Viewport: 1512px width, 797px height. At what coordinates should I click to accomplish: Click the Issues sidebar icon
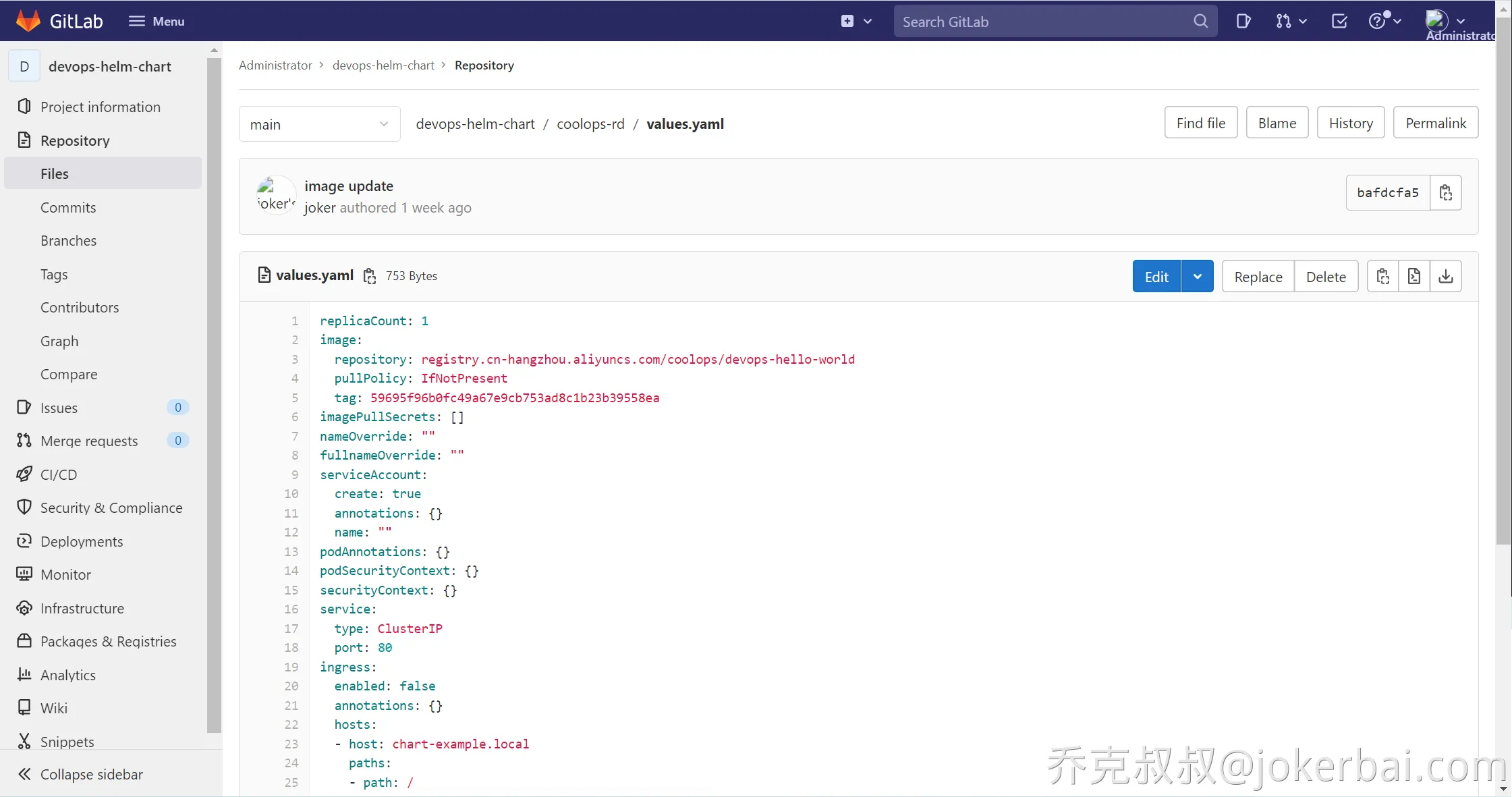coord(24,407)
